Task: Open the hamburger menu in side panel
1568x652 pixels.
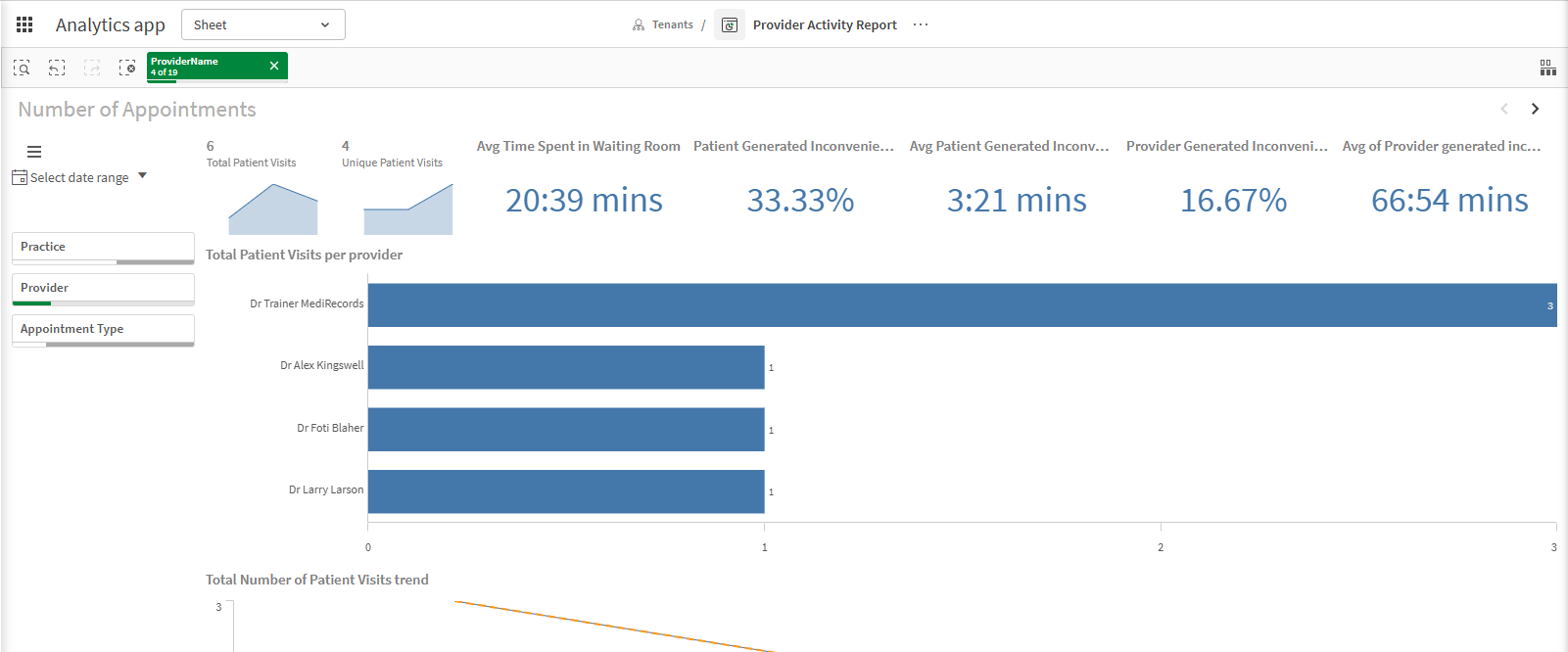Action: (34, 152)
